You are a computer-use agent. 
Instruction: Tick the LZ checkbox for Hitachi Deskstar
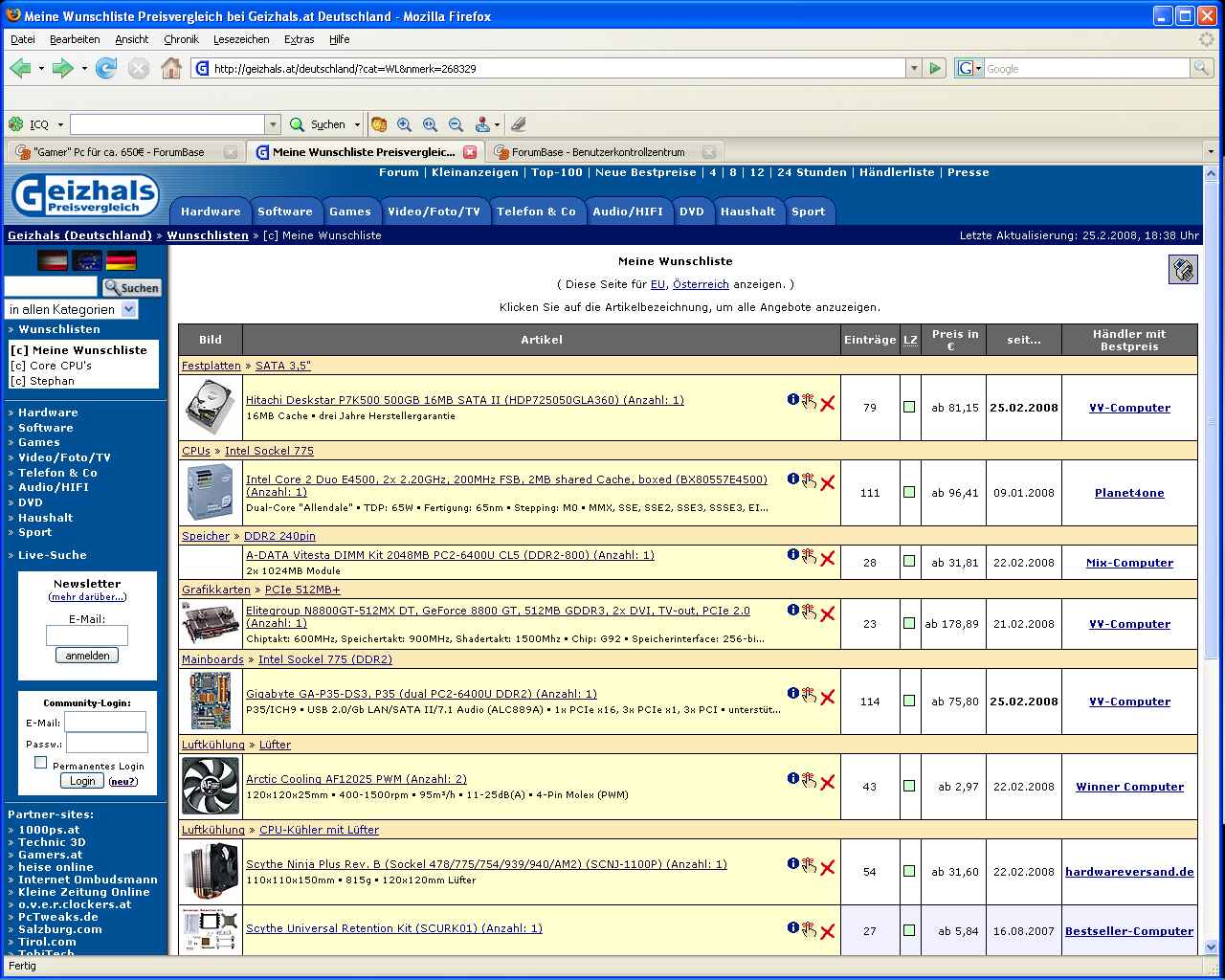(x=909, y=407)
